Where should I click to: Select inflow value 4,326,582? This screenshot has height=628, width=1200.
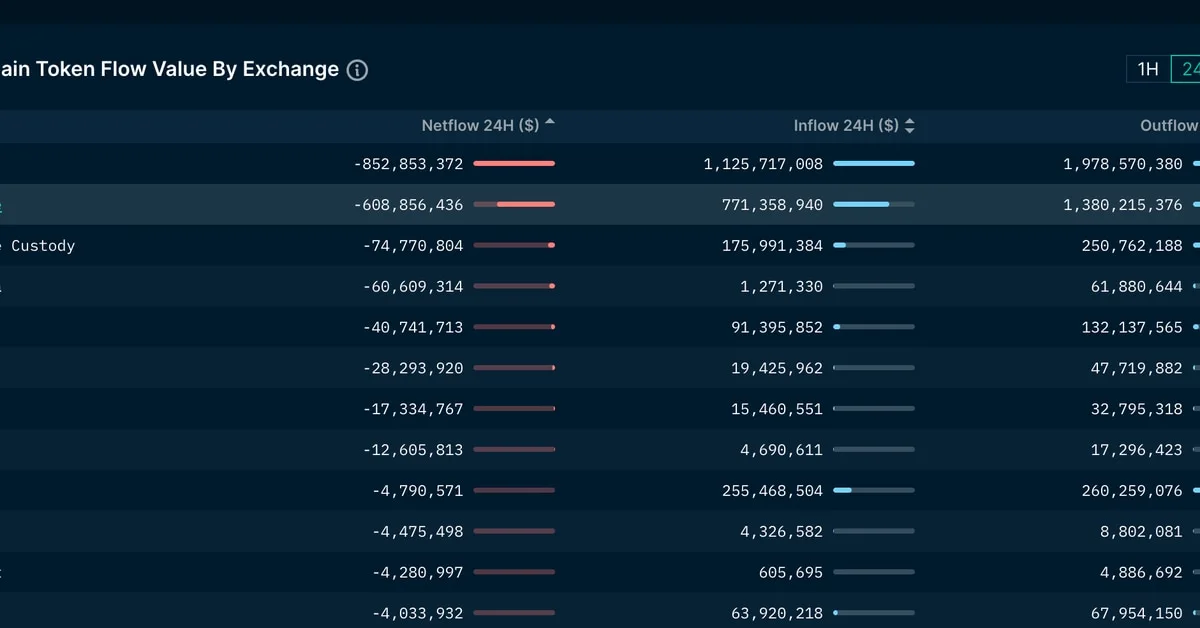tap(781, 533)
